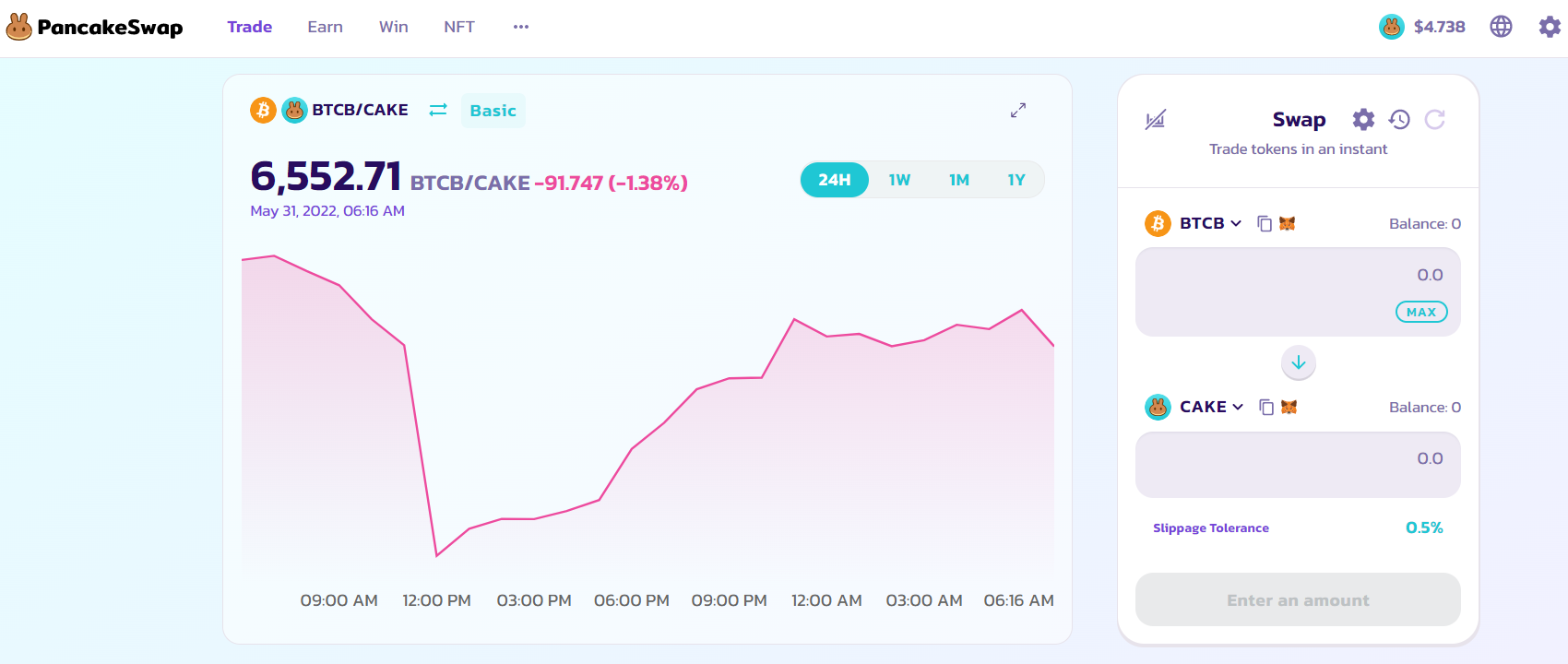Select the 24H chart range
Viewport: 1568px width, 664px height.
coord(835,180)
